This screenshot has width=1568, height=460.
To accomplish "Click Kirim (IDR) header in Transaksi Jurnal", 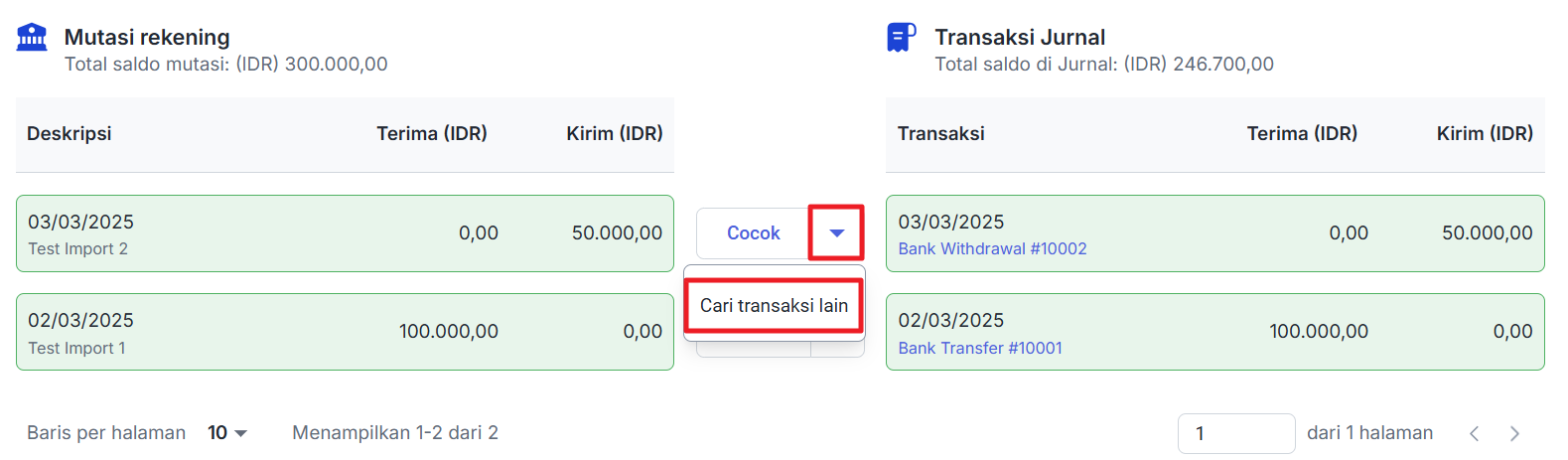I will click(x=1485, y=134).
